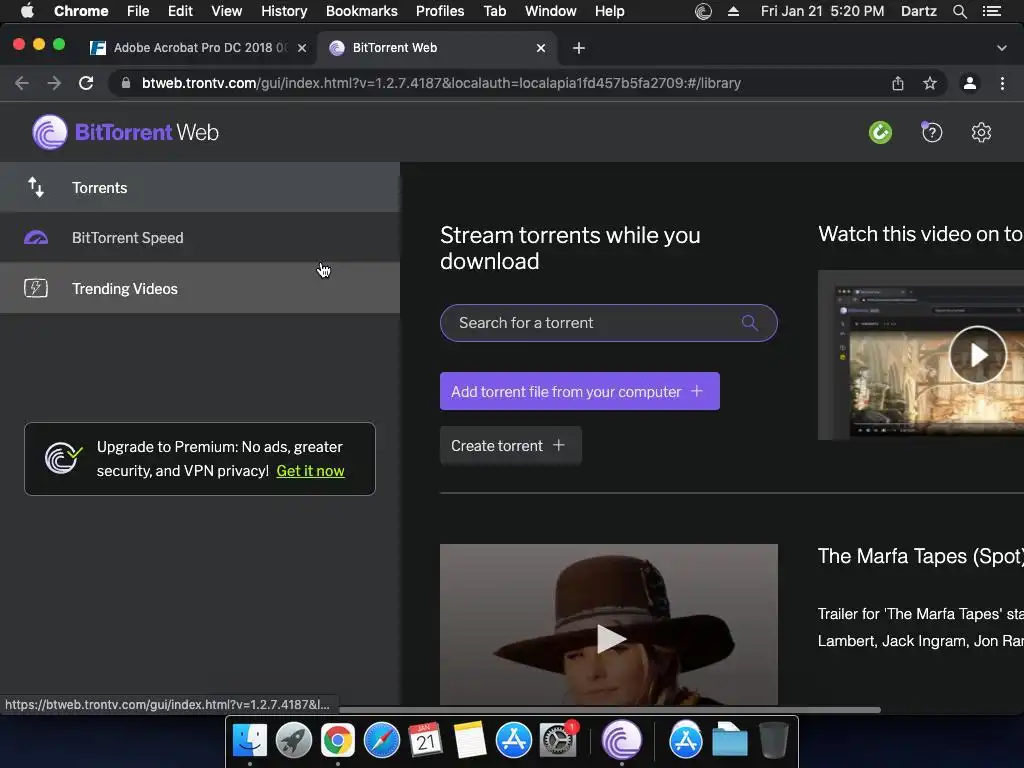Close the BitTorrent Web tab
The height and width of the screenshot is (768, 1024).
click(x=541, y=48)
